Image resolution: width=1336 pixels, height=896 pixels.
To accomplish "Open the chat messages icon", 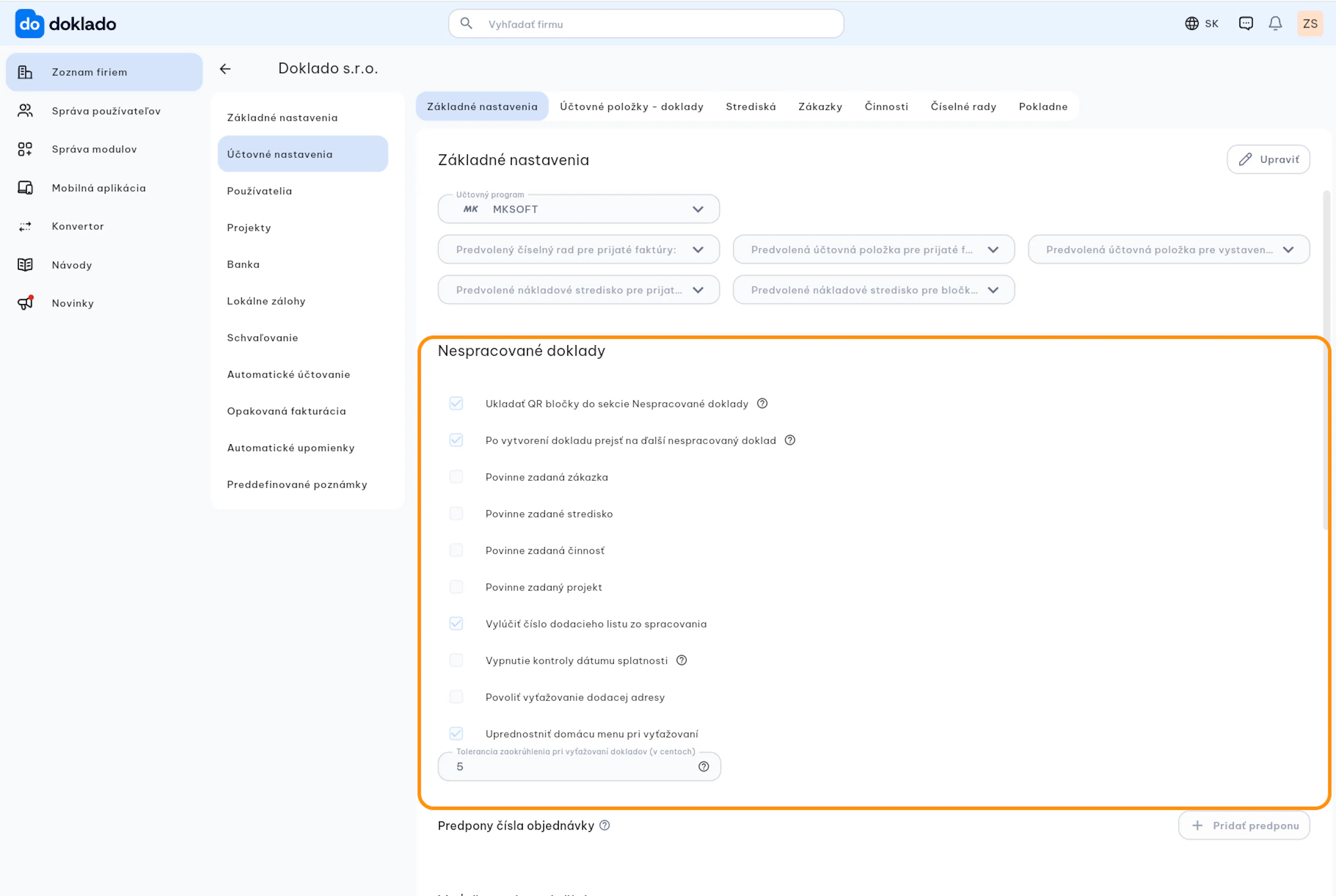I will pos(1246,23).
